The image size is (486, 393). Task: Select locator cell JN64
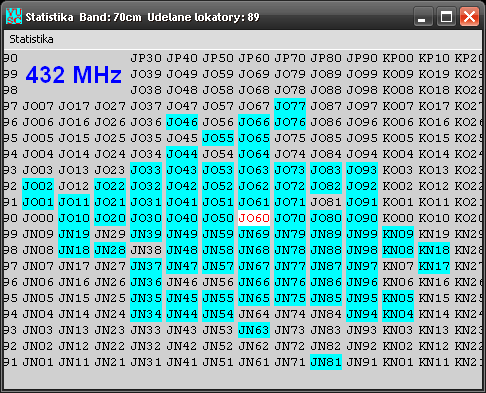click(254, 314)
